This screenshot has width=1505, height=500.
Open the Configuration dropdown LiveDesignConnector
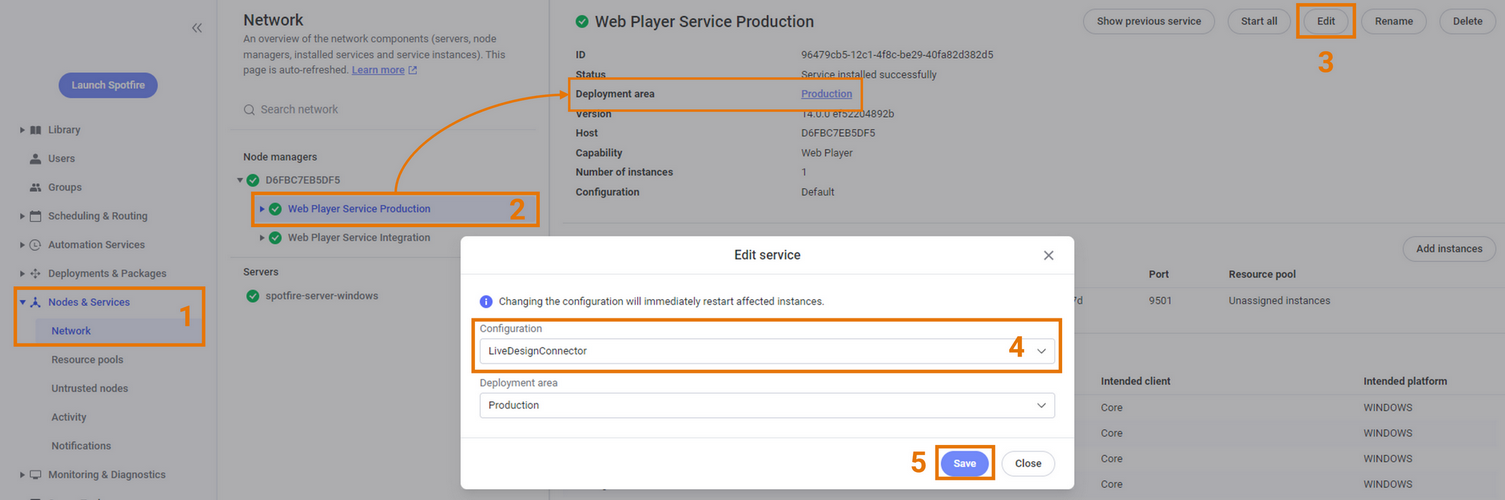767,351
